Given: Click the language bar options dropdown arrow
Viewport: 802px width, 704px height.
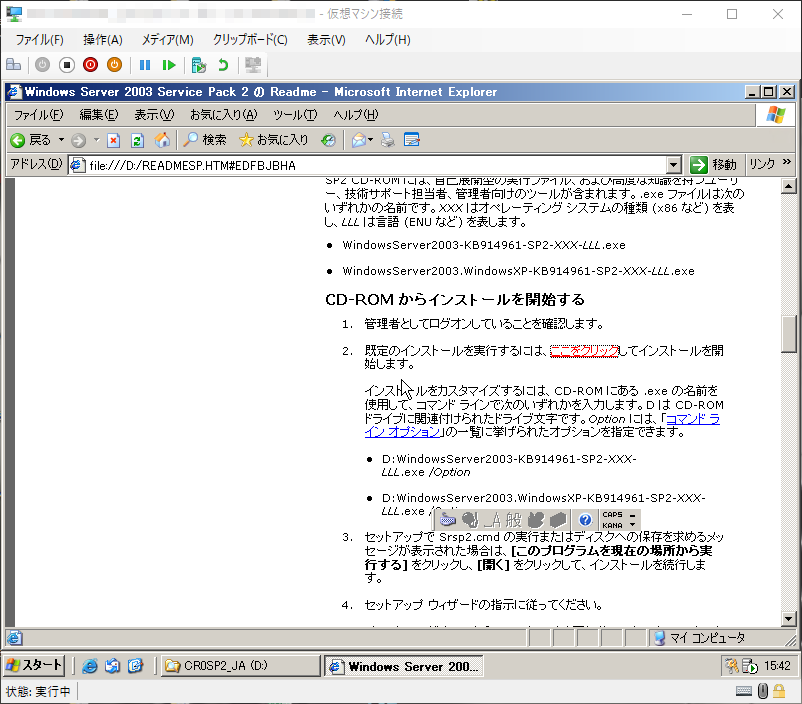Looking at the screenshot, I should pos(633,525).
